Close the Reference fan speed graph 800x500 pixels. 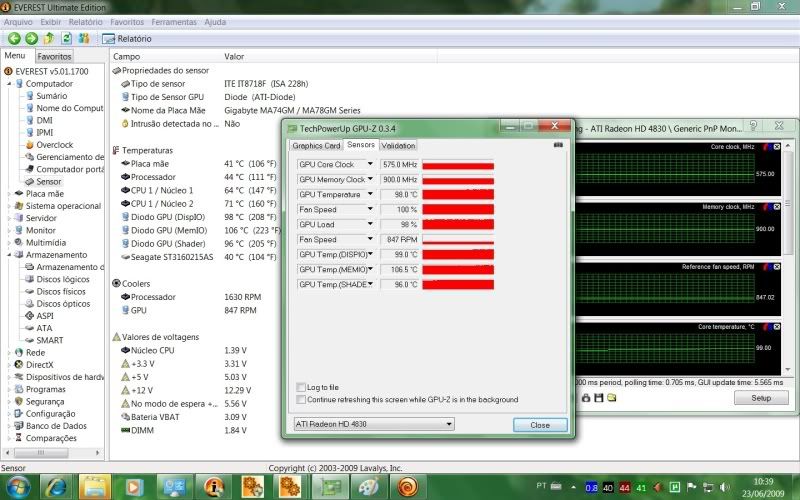click(x=777, y=267)
